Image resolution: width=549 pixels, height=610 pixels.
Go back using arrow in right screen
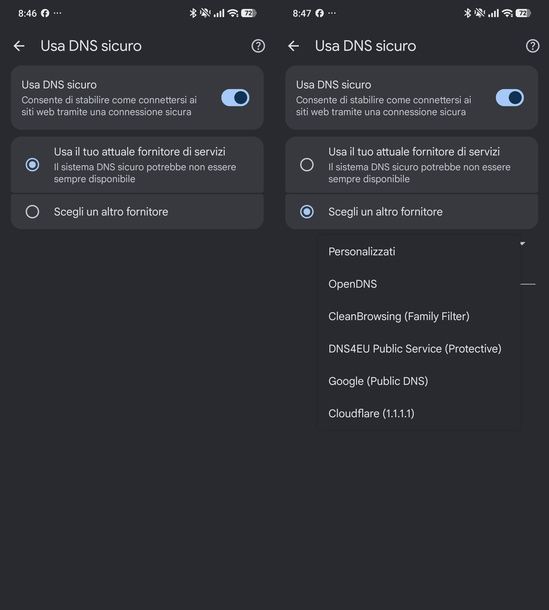pyautogui.click(x=293, y=46)
